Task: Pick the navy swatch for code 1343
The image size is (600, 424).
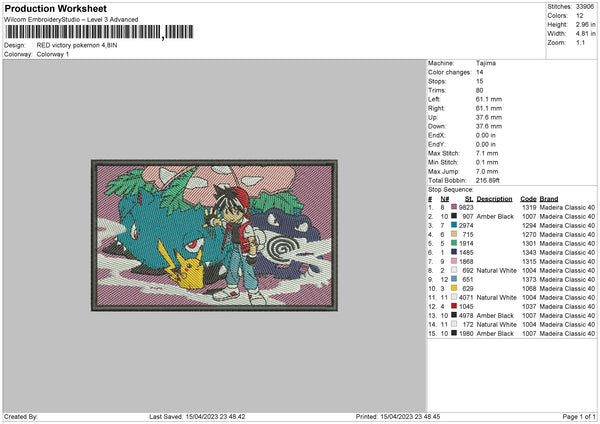Action: (454, 252)
